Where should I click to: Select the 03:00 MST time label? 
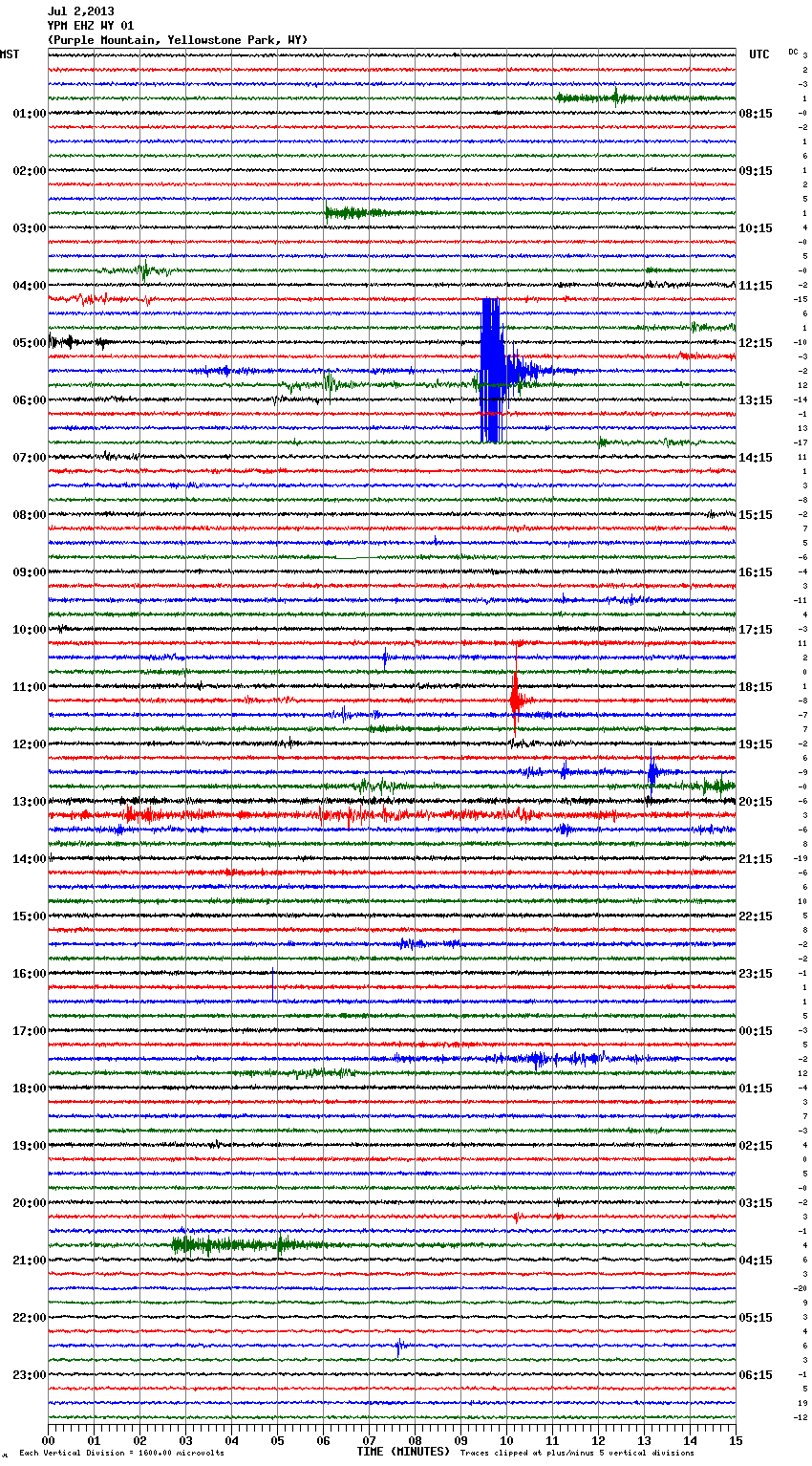(x=30, y=228)
